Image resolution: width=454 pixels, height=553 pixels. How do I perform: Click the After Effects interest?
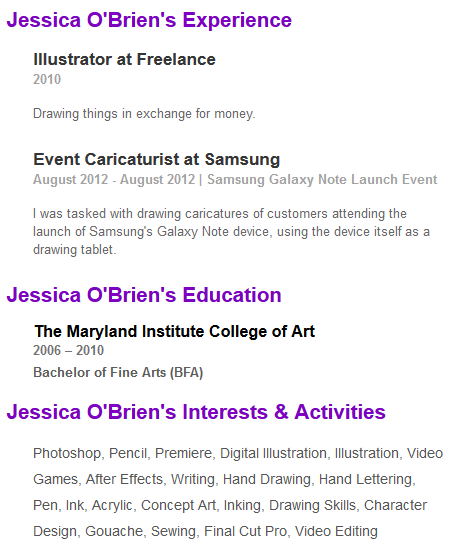pyautogui.click(x=124, y=480)
